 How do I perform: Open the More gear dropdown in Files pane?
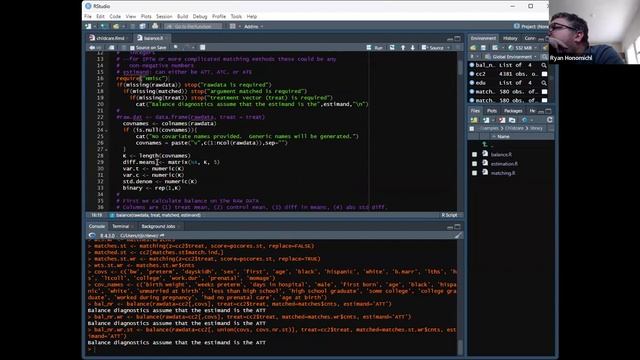pos(526,120)
